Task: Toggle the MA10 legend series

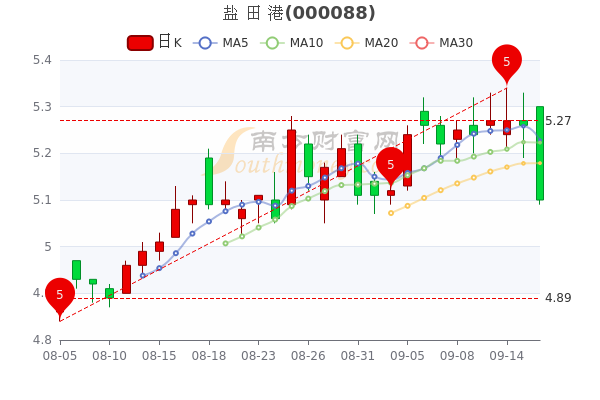Action: pyautogui.click(x=292, y=43)
